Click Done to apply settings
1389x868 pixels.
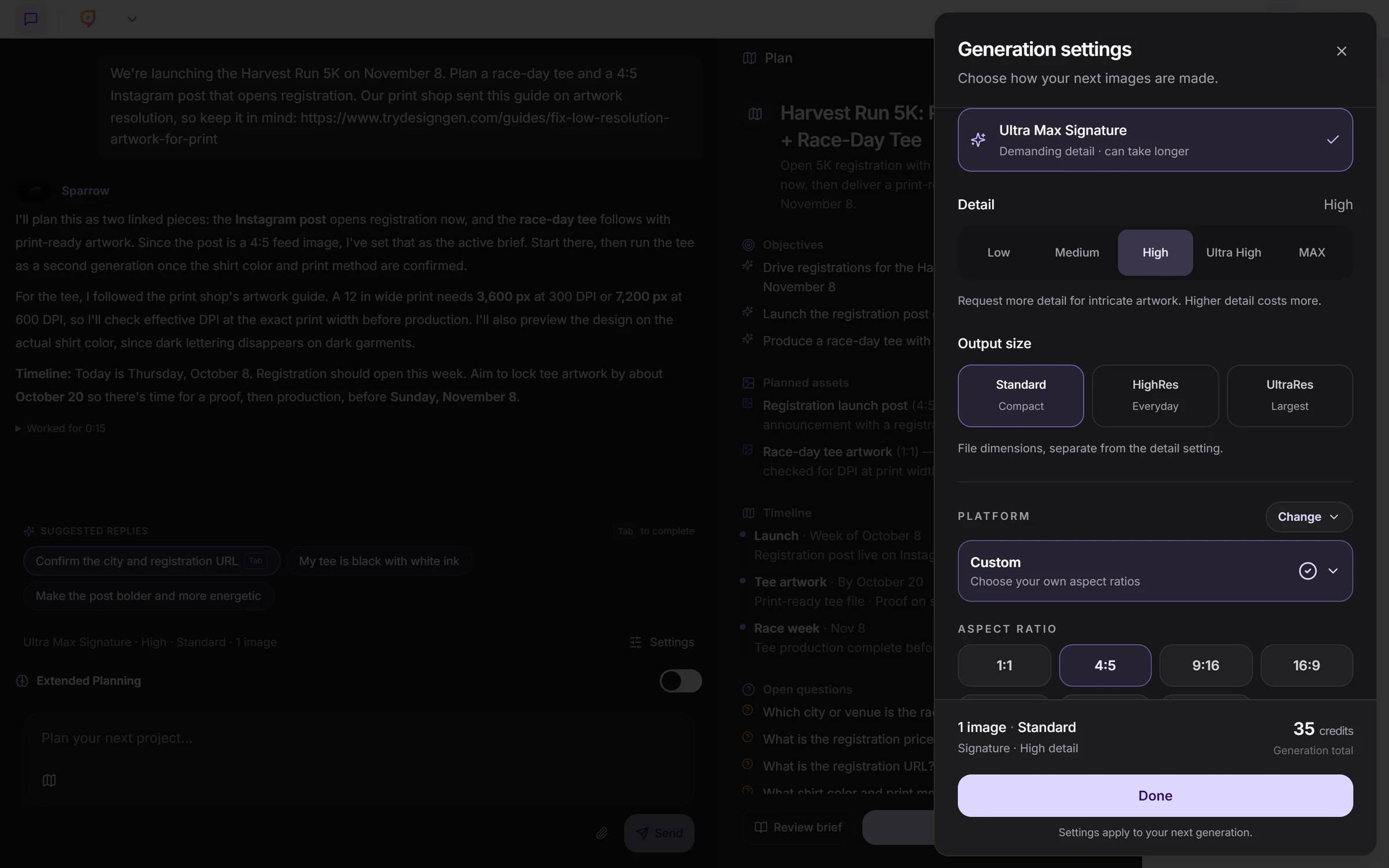click(1155, 795)
